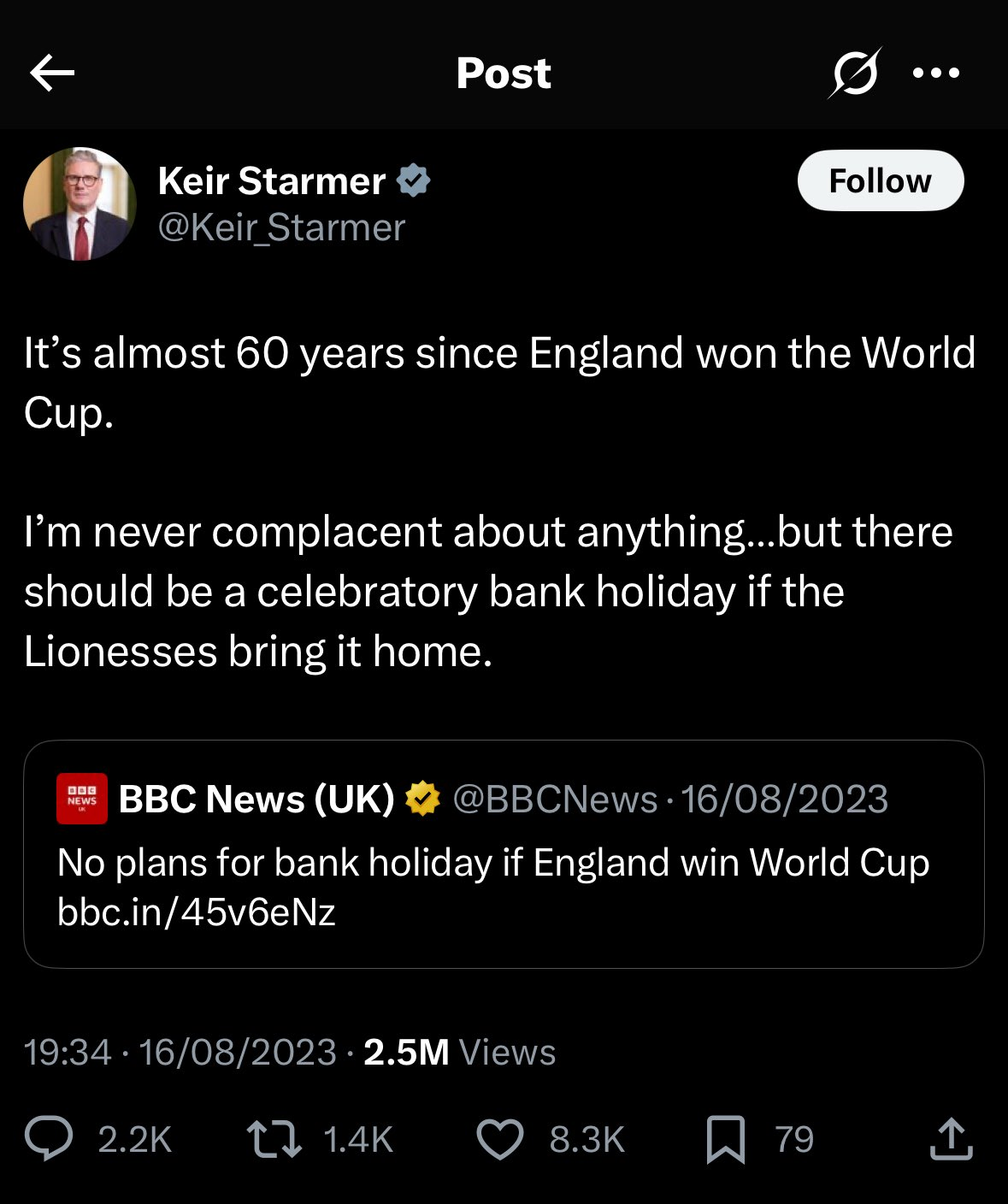Open the three-dot more options menu
1008x1204 pixels.
[936, 73]
